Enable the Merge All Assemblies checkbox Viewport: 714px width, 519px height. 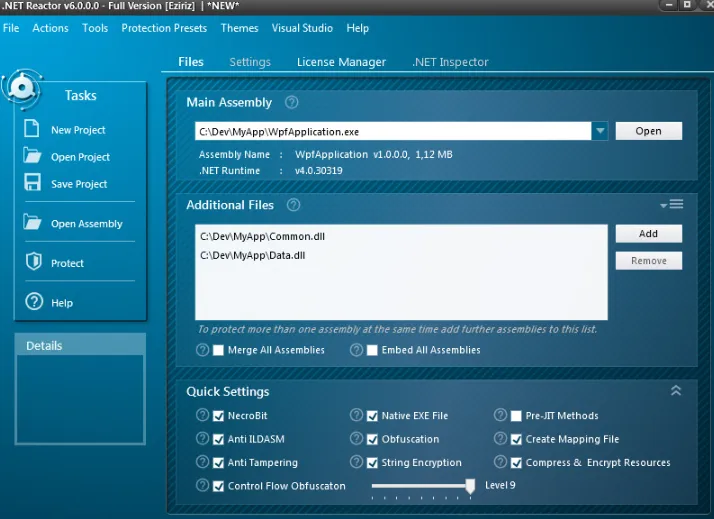(218, 350)
